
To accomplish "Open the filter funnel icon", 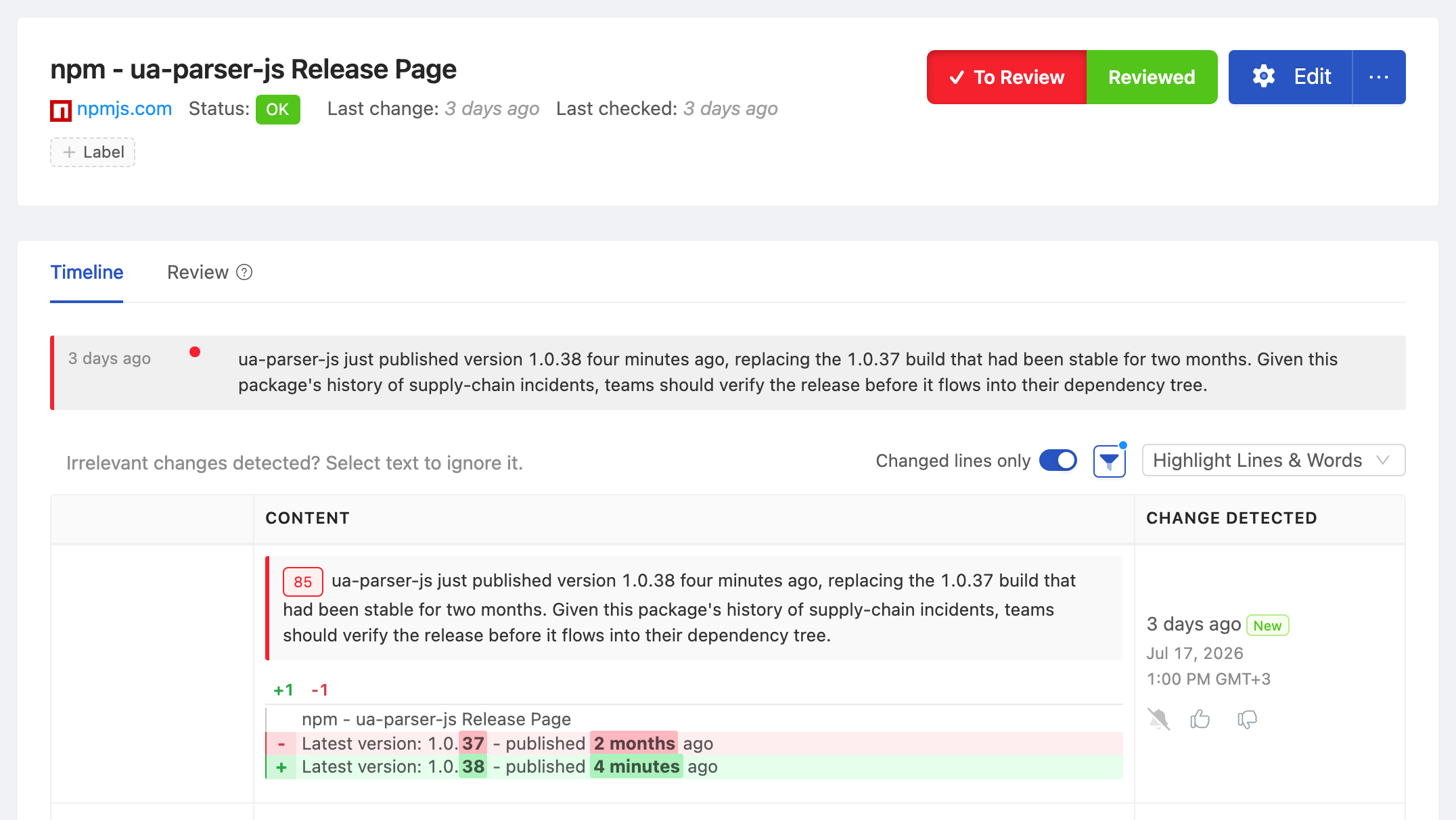I will click(1110, 461).
